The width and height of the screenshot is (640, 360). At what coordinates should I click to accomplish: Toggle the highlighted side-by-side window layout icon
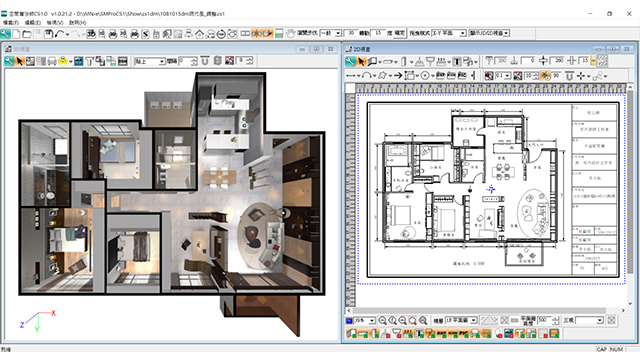[x=256, y=33]
